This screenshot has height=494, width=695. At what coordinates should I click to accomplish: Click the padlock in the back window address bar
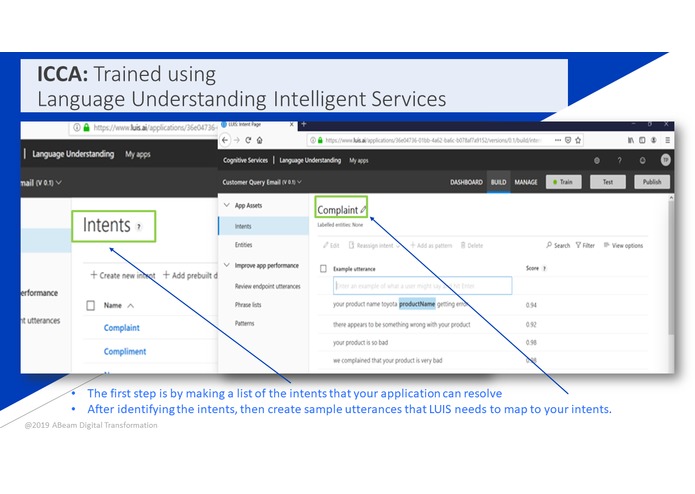click(x=87, y=128)
